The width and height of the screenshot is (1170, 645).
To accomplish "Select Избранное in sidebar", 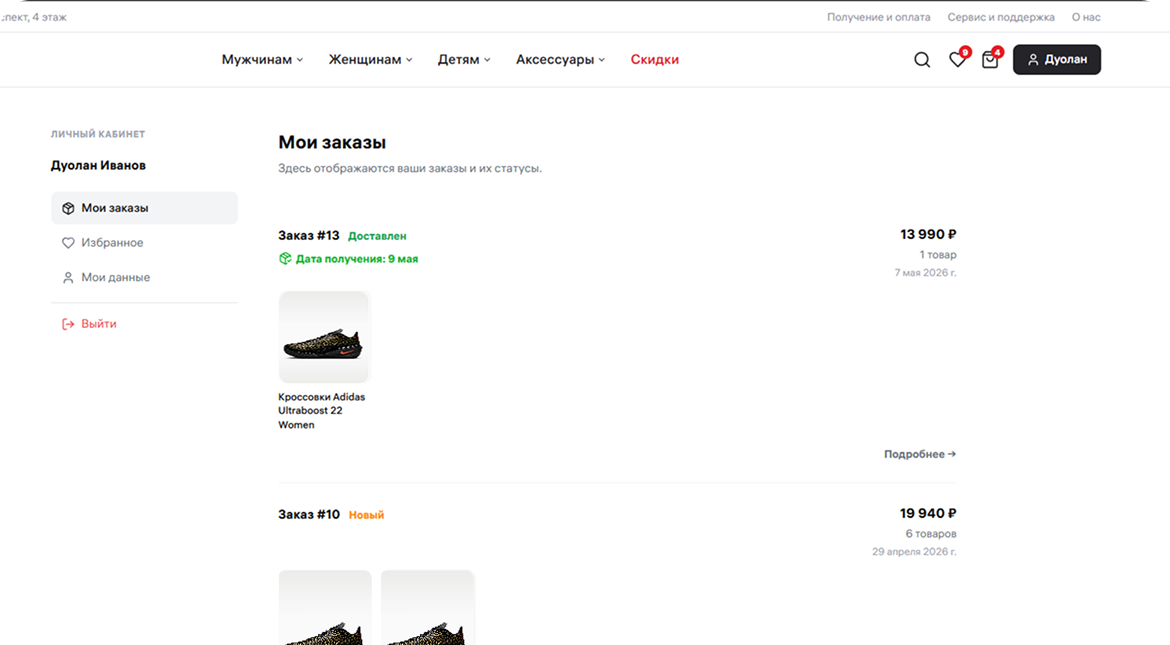I will (x=144, y=243).
